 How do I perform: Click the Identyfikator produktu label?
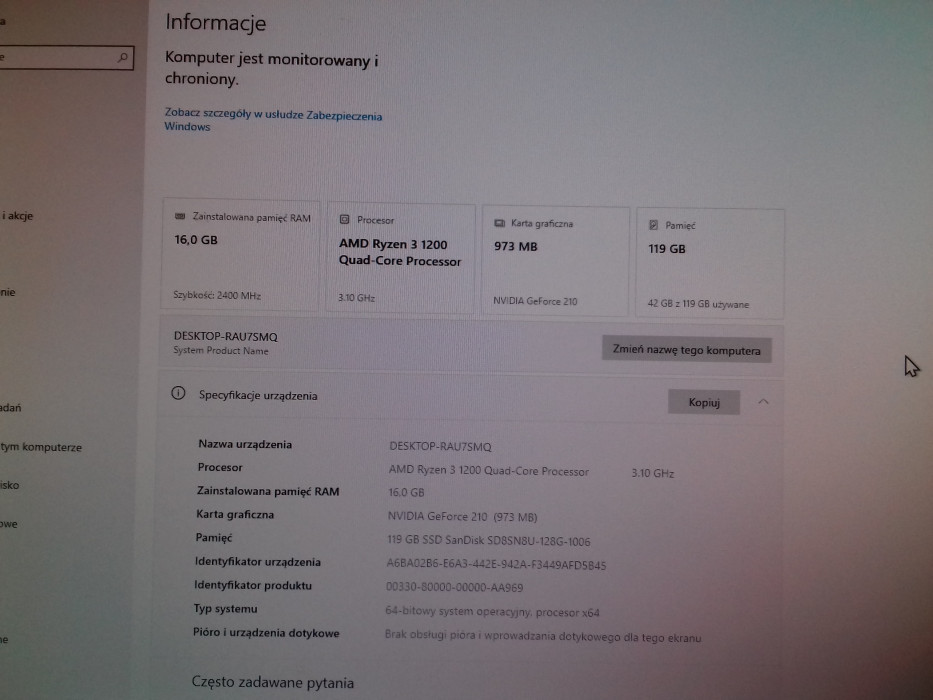pyautogui.click(x=253, y=585)
